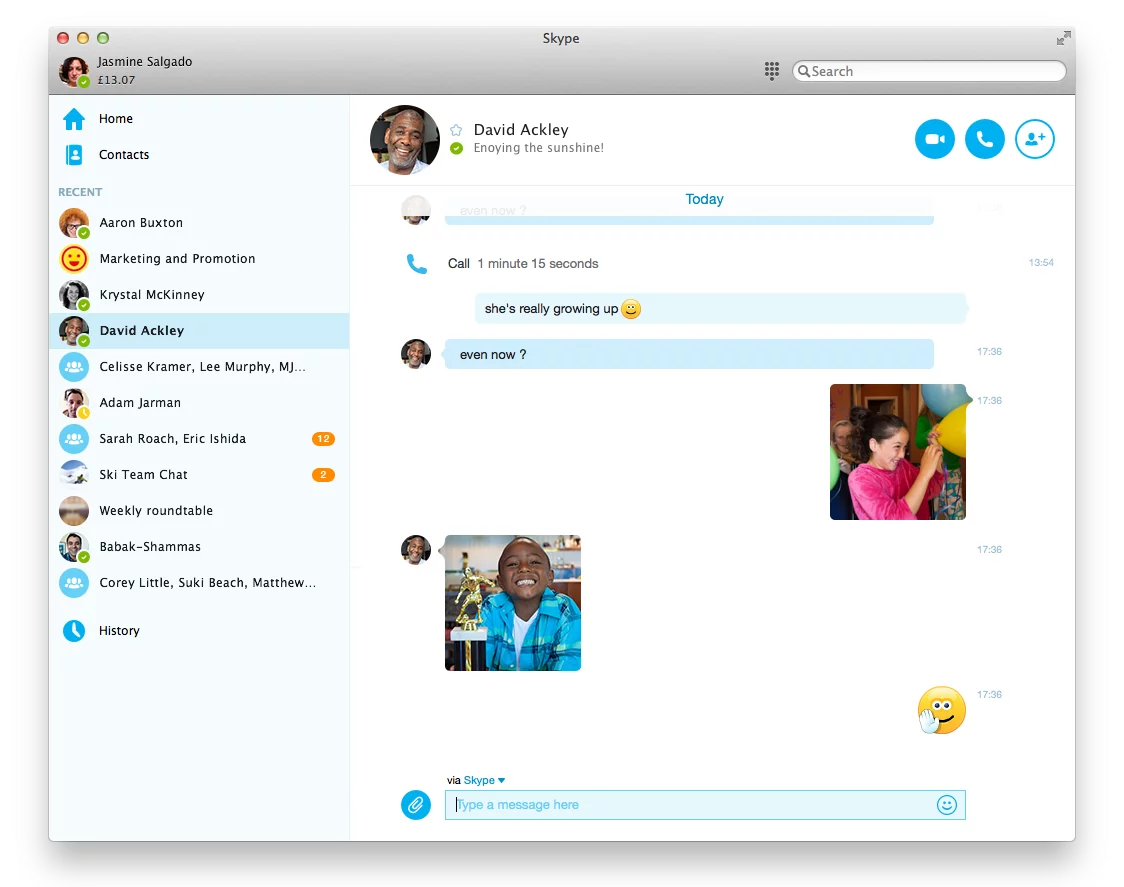Start a voice call with David Ackley
The image size is (1124, 887).
point(984,139)
